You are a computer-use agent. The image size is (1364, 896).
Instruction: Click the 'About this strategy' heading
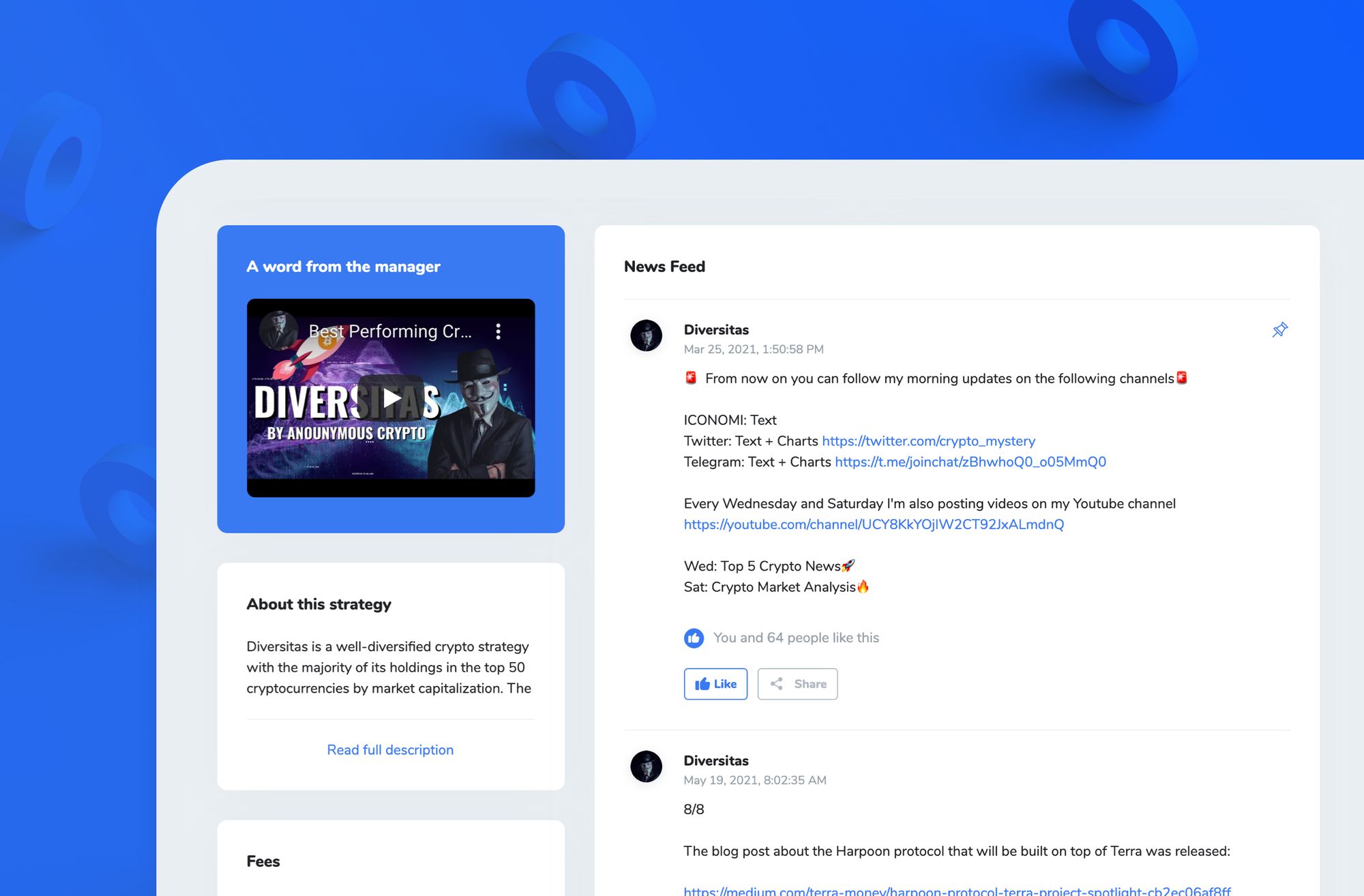(318, 605)
